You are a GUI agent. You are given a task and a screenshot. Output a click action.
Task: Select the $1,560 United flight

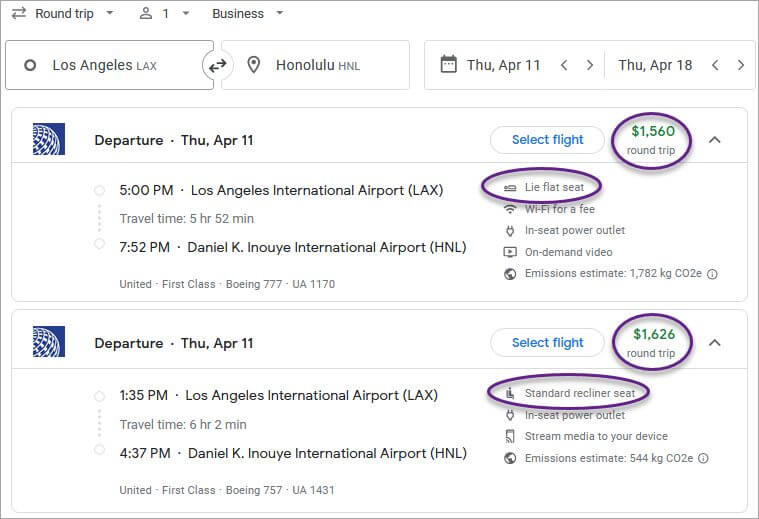[547, 140]
